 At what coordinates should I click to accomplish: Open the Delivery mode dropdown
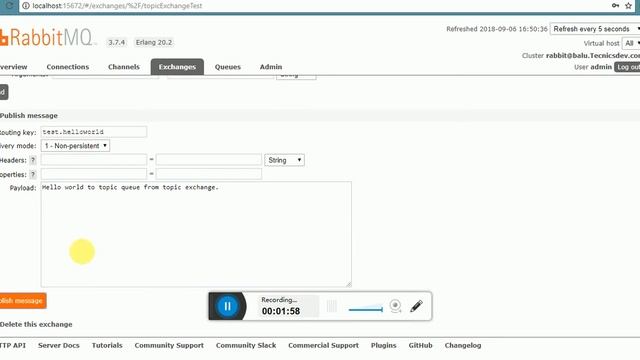pyautogui.click(x=75, y=146)
